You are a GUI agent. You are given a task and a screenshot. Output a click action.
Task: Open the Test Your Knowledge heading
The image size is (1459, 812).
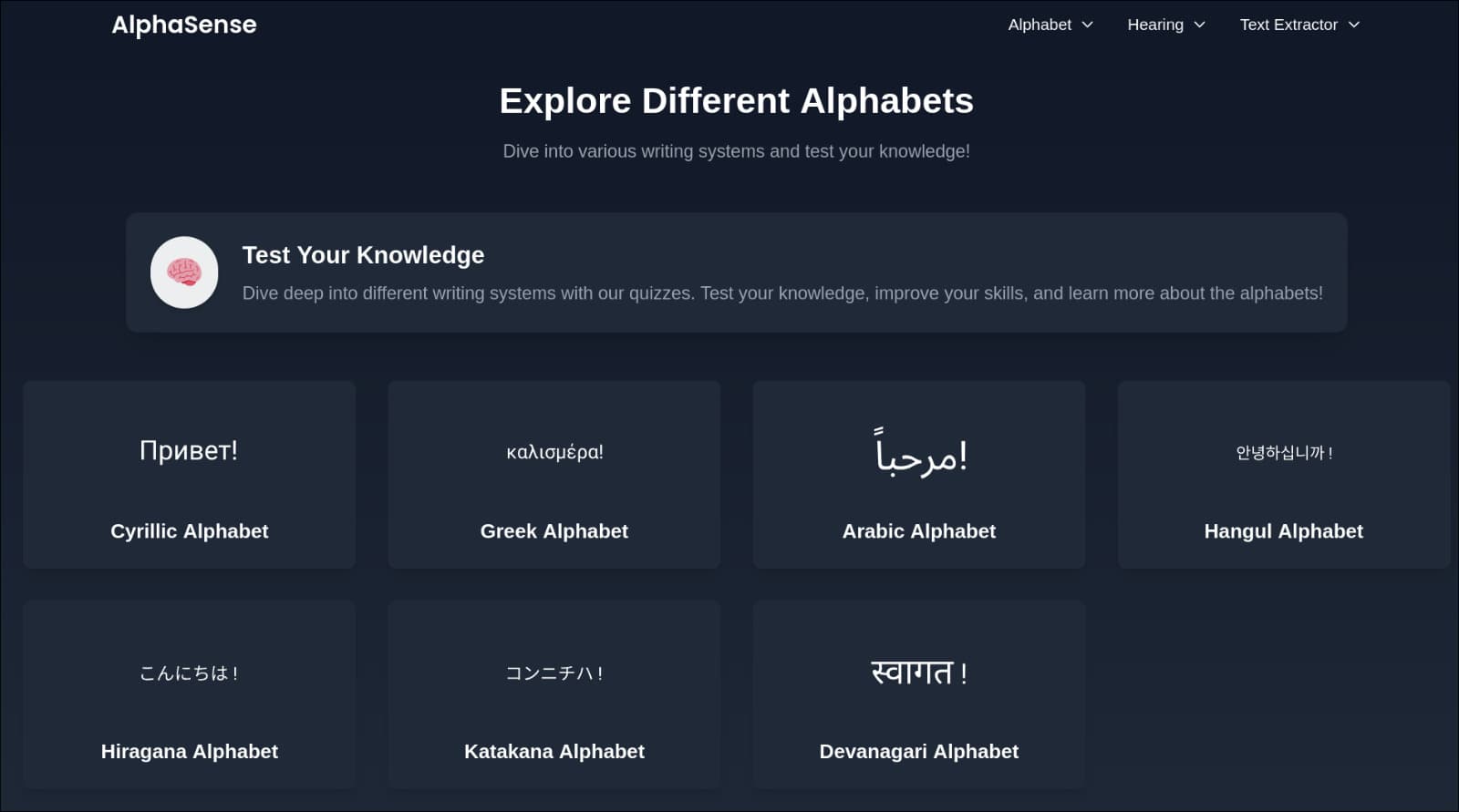point(363,255)
